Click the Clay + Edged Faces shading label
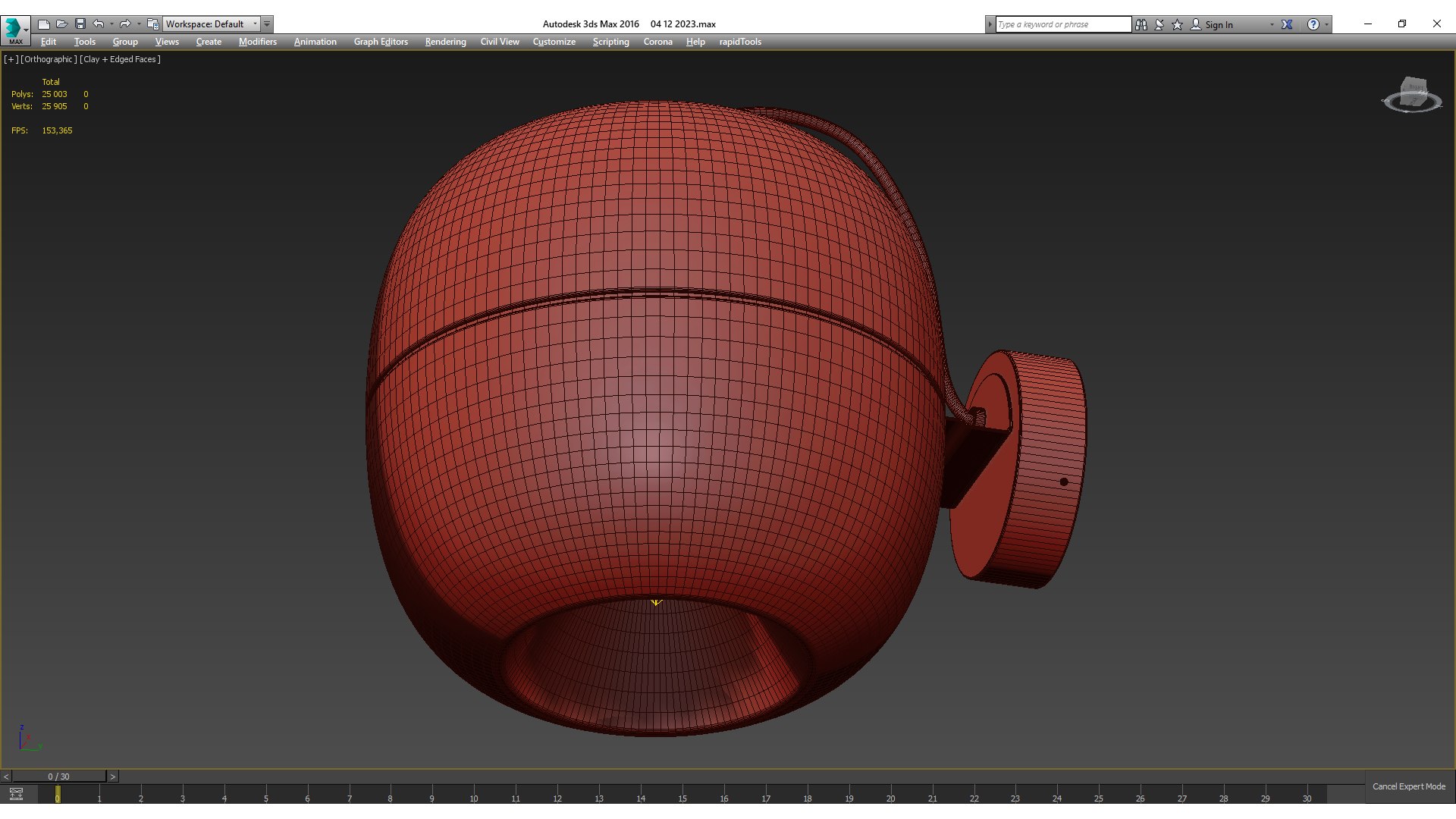Viewport: 1456px width, 819px height. 120,59
